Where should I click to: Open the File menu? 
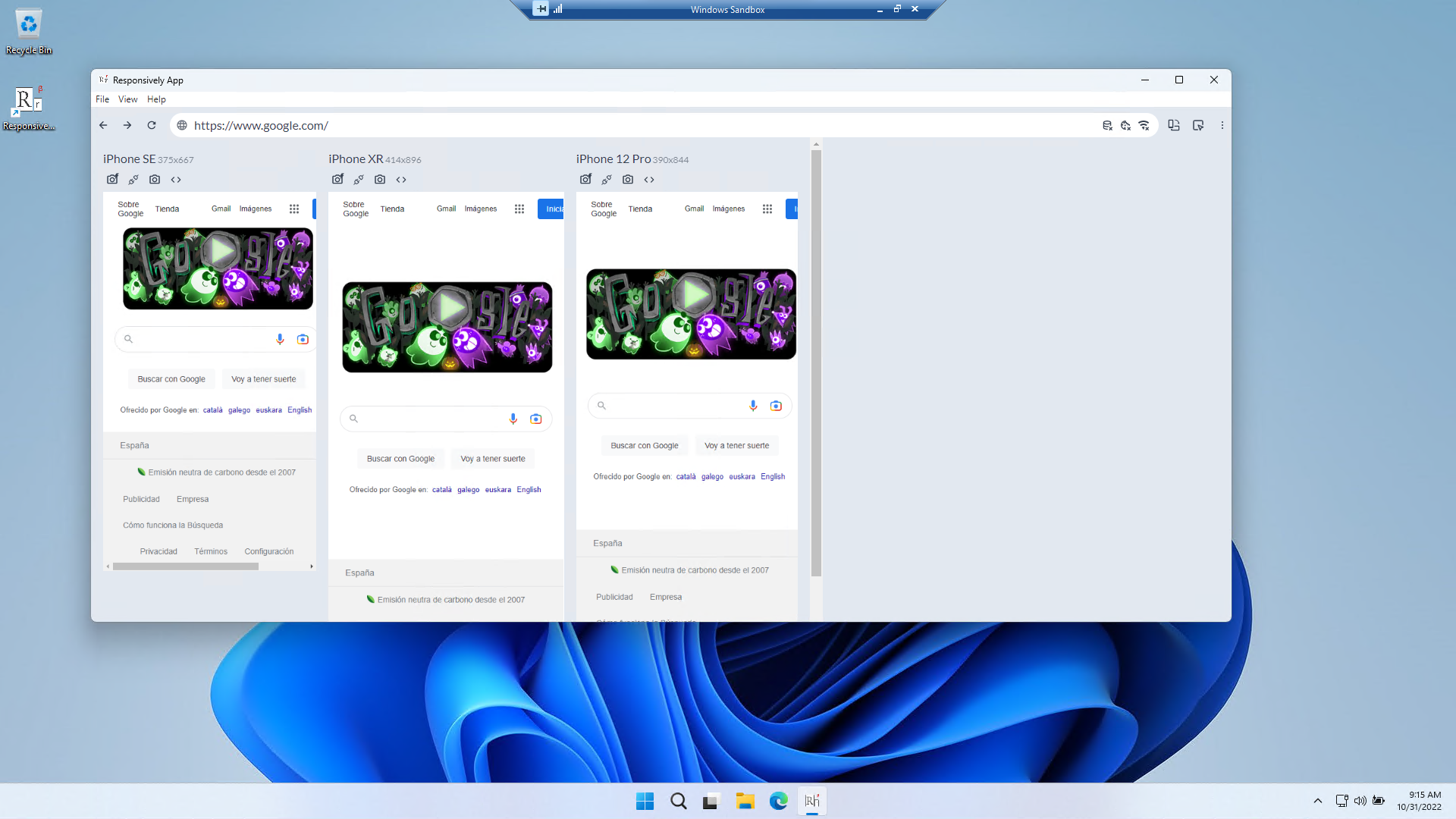[x=102, y=99]
